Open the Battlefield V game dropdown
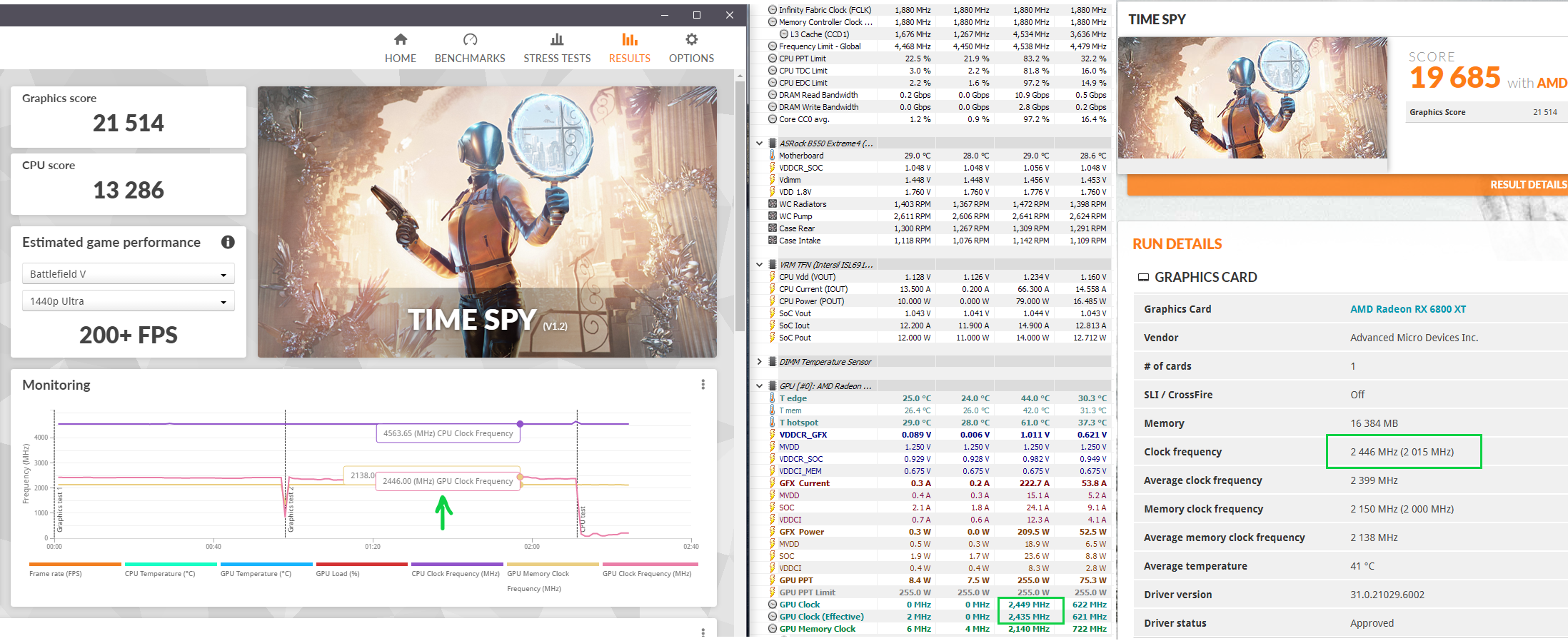 [x=129, y=274]
